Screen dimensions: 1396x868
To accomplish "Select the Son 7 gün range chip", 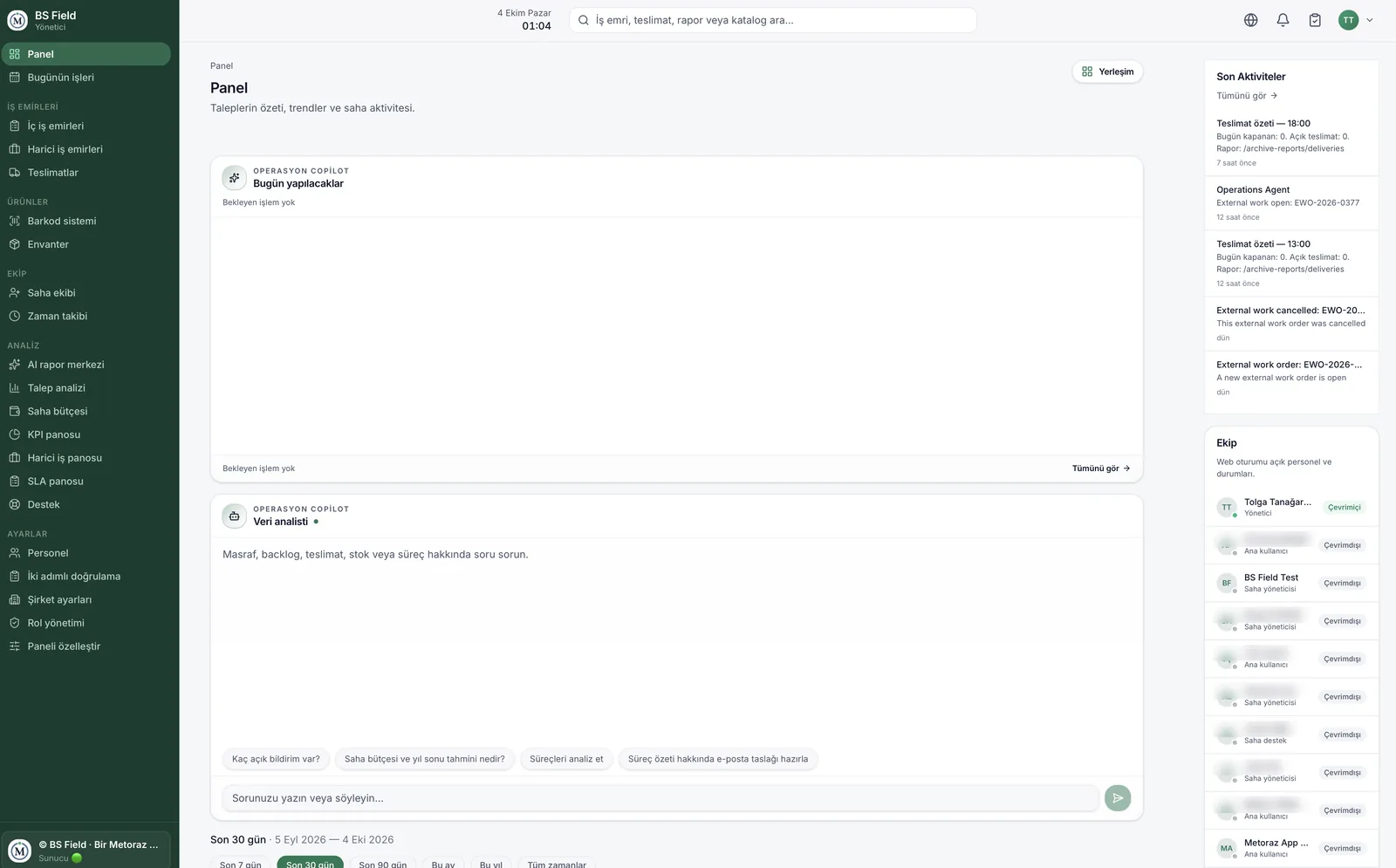I will click(x=241, y=862).
